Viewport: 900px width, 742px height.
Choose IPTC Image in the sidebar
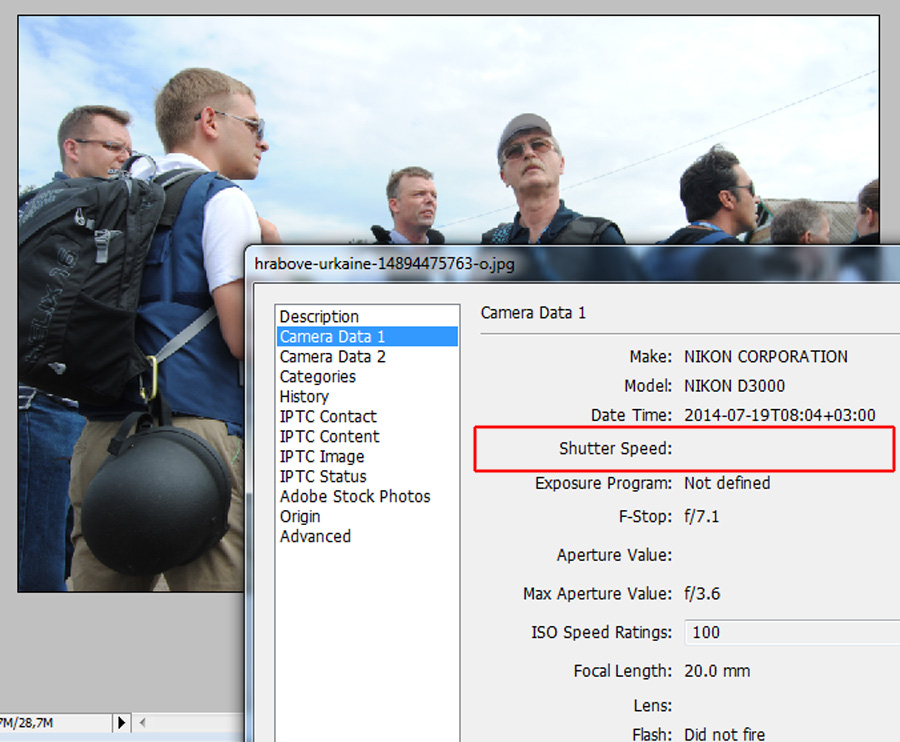tap(321, 457)
